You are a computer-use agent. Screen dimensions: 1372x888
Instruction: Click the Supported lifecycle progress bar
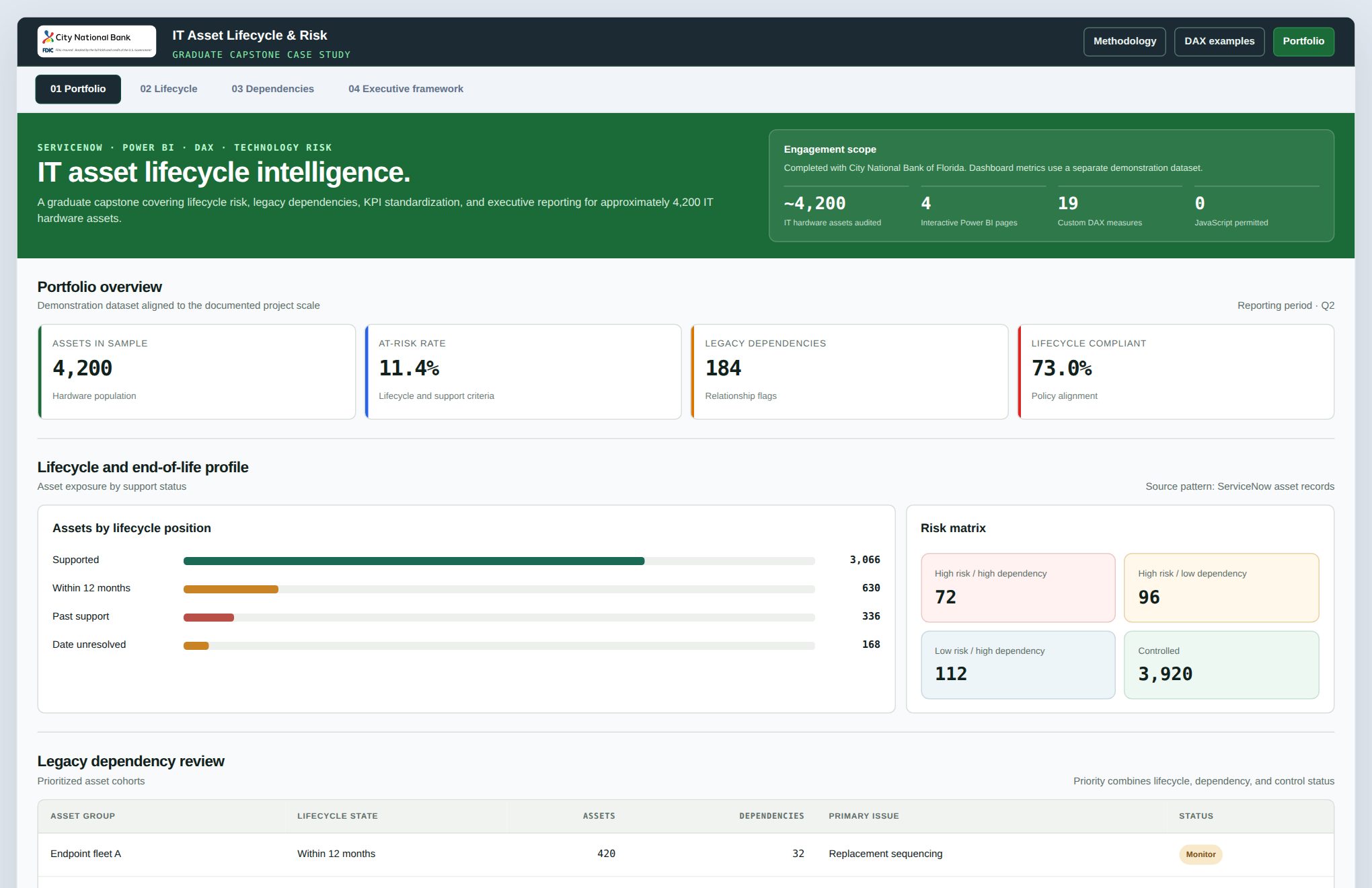[499, 561]
